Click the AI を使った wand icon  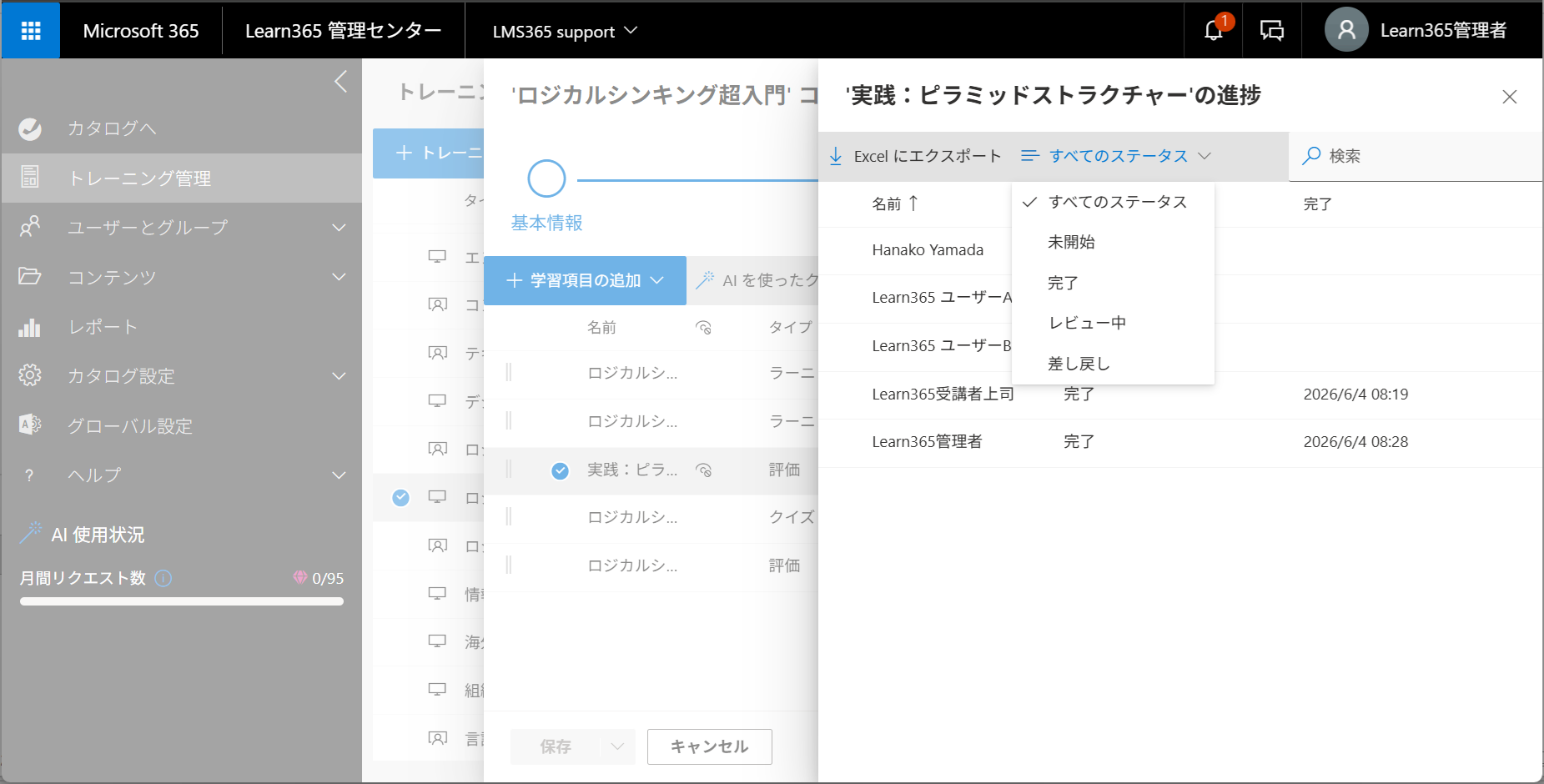(705, 280)
